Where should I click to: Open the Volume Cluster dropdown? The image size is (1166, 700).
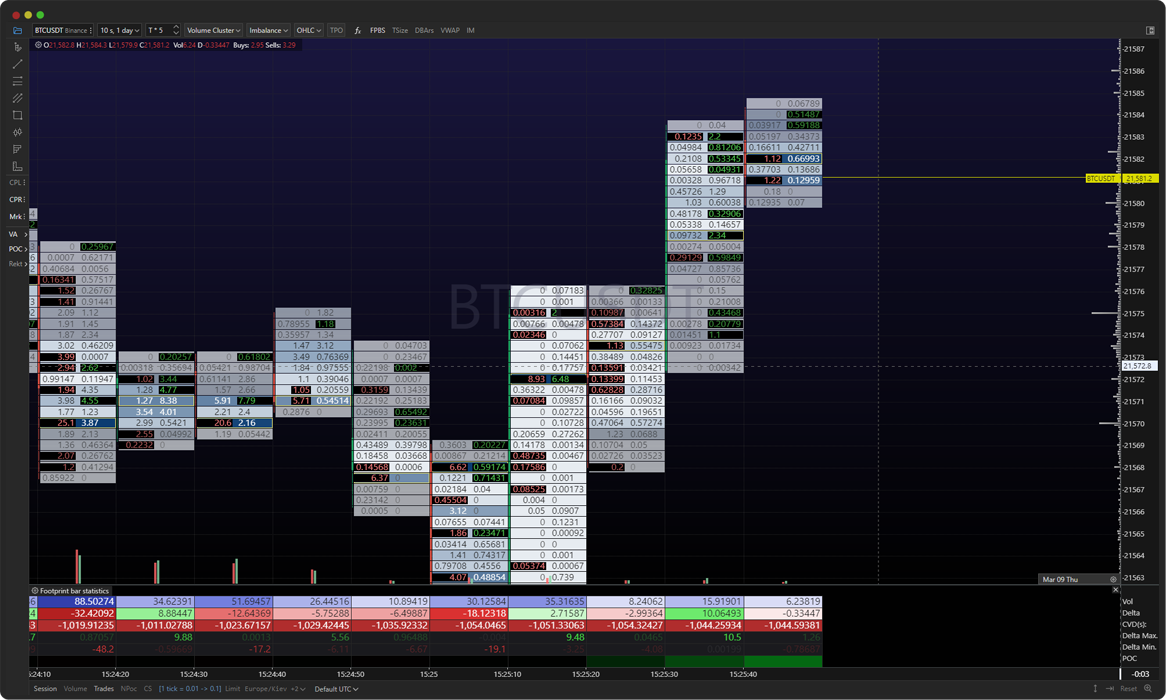(x=213, y=30)
